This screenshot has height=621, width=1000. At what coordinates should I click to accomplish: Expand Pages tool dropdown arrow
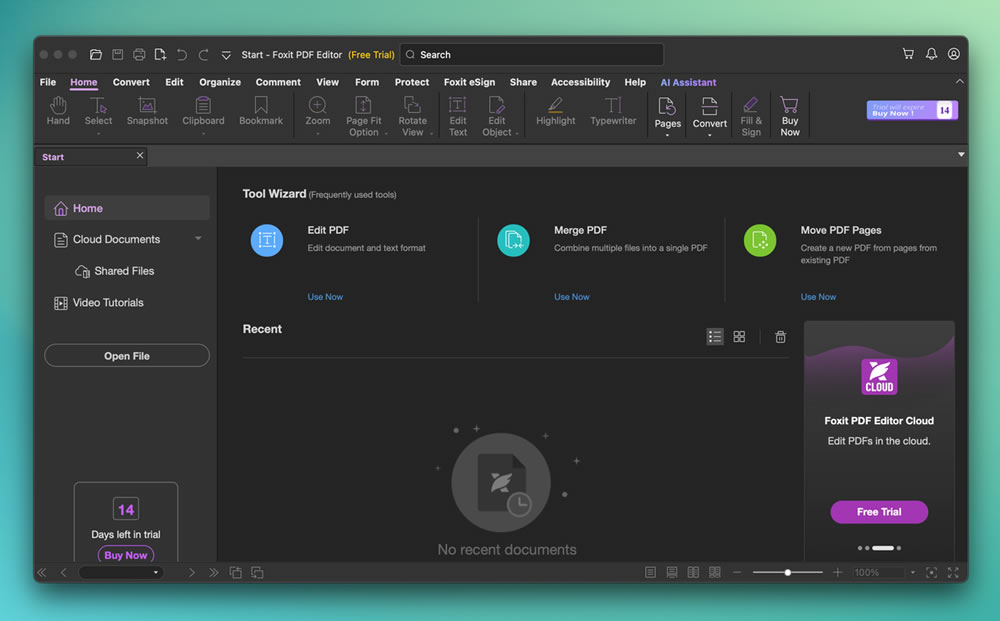coord(668,135)
